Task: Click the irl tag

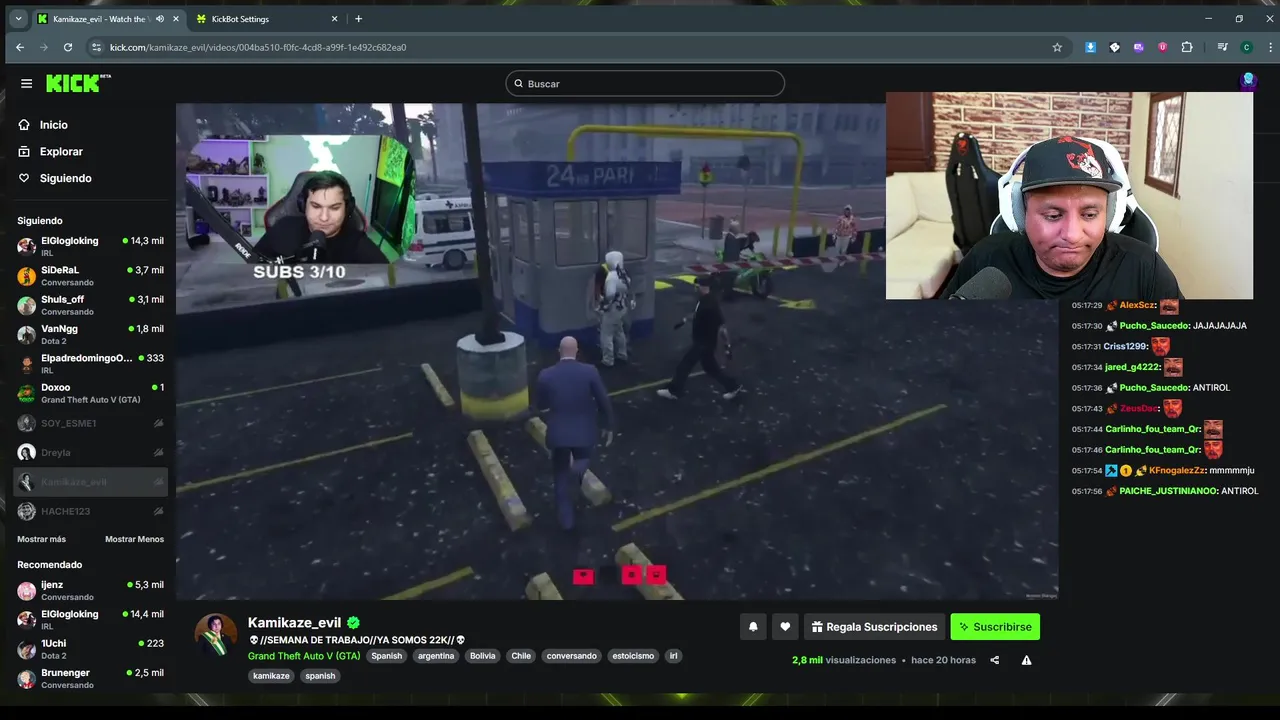Action: click(x=674, y=656)
